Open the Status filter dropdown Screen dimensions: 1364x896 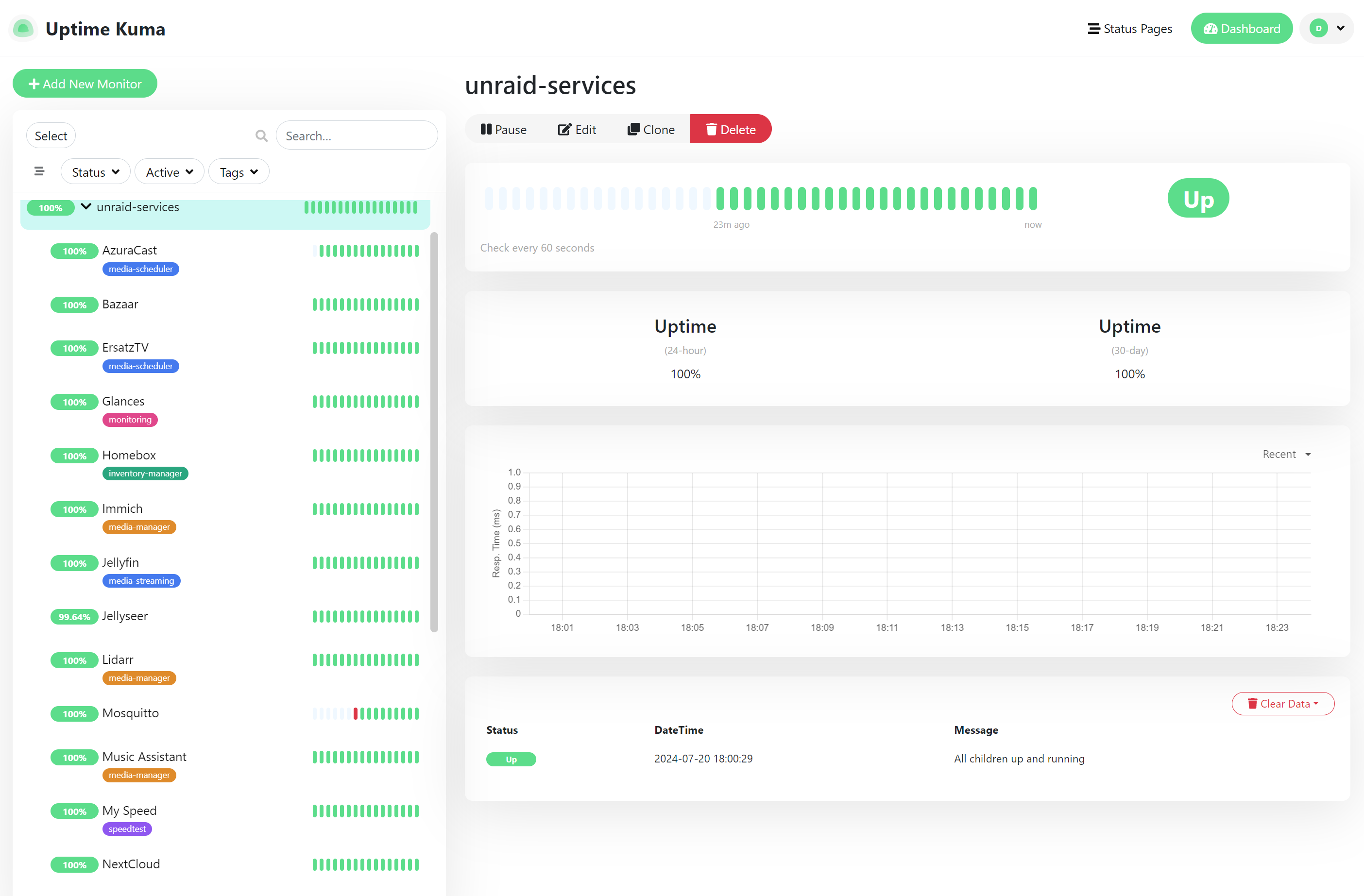96,172
